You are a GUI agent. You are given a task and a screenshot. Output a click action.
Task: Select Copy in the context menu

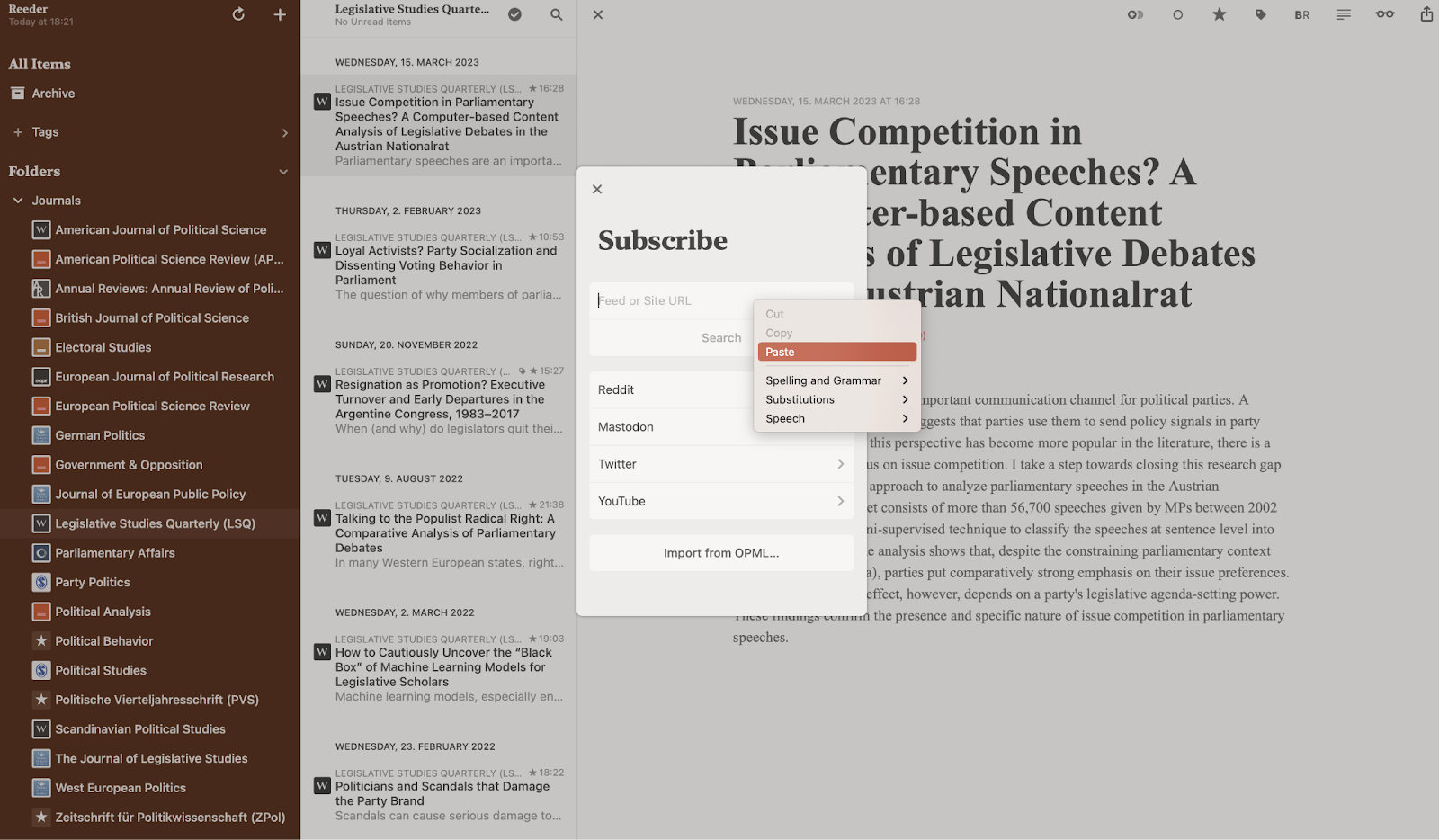tap(837, 333)
